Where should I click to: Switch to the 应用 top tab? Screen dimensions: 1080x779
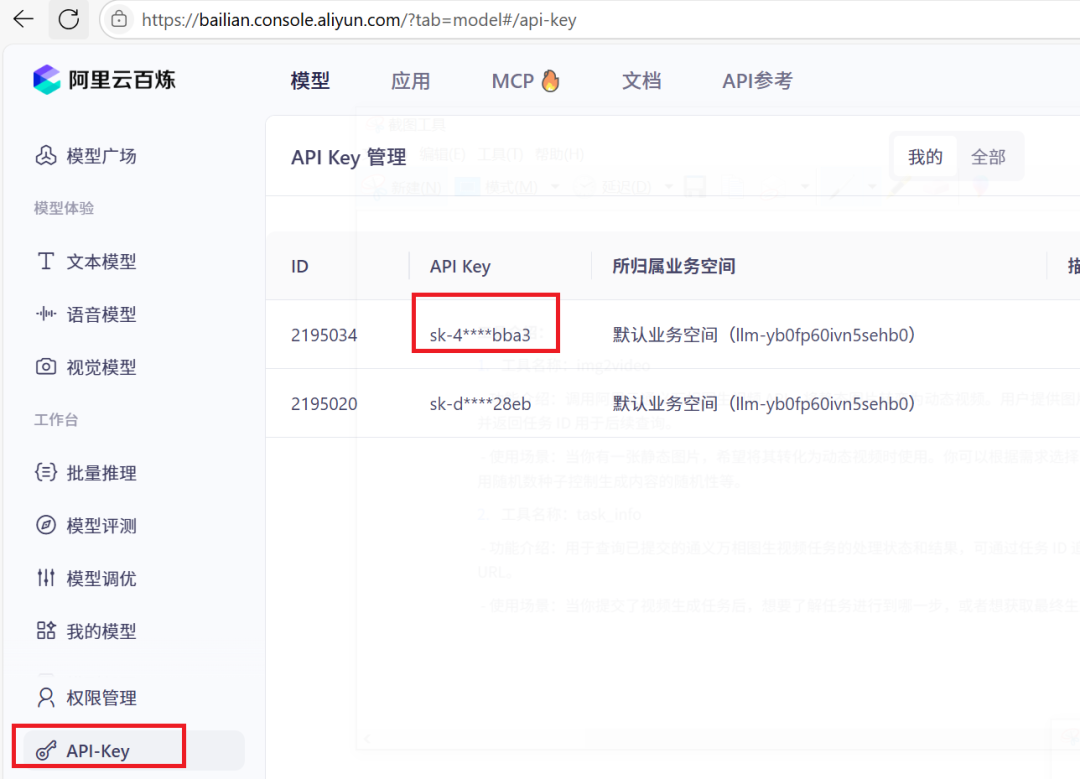411,81
